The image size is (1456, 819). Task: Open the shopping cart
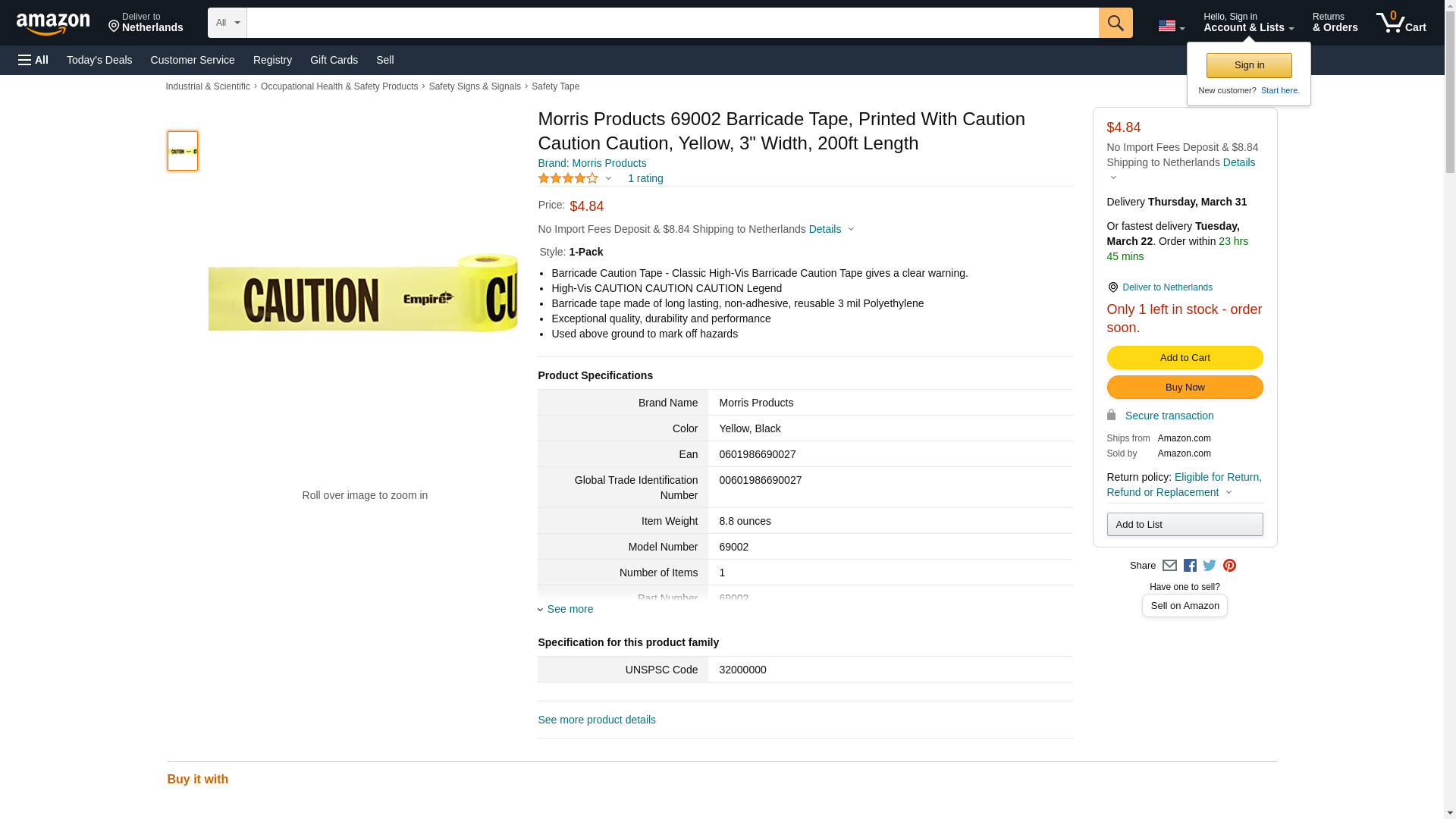(1401, 23)
